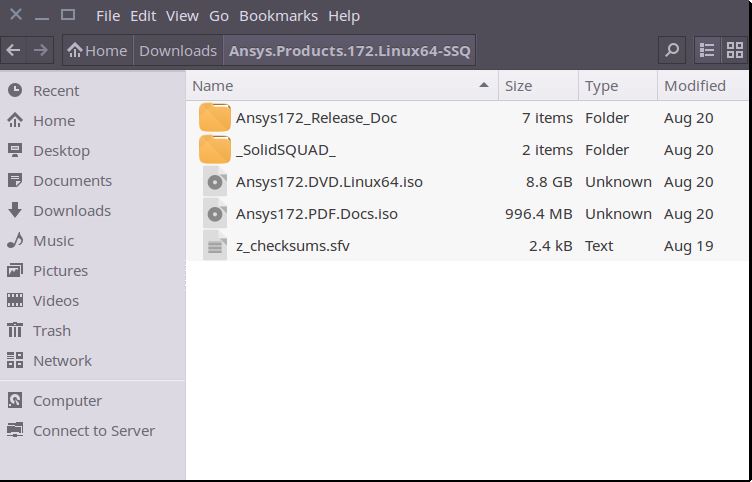Open Recent label in the sidebar
Image resolution: width=752 pixels, height=482 pixels.
pyautogui.click(x=56, y=91)
